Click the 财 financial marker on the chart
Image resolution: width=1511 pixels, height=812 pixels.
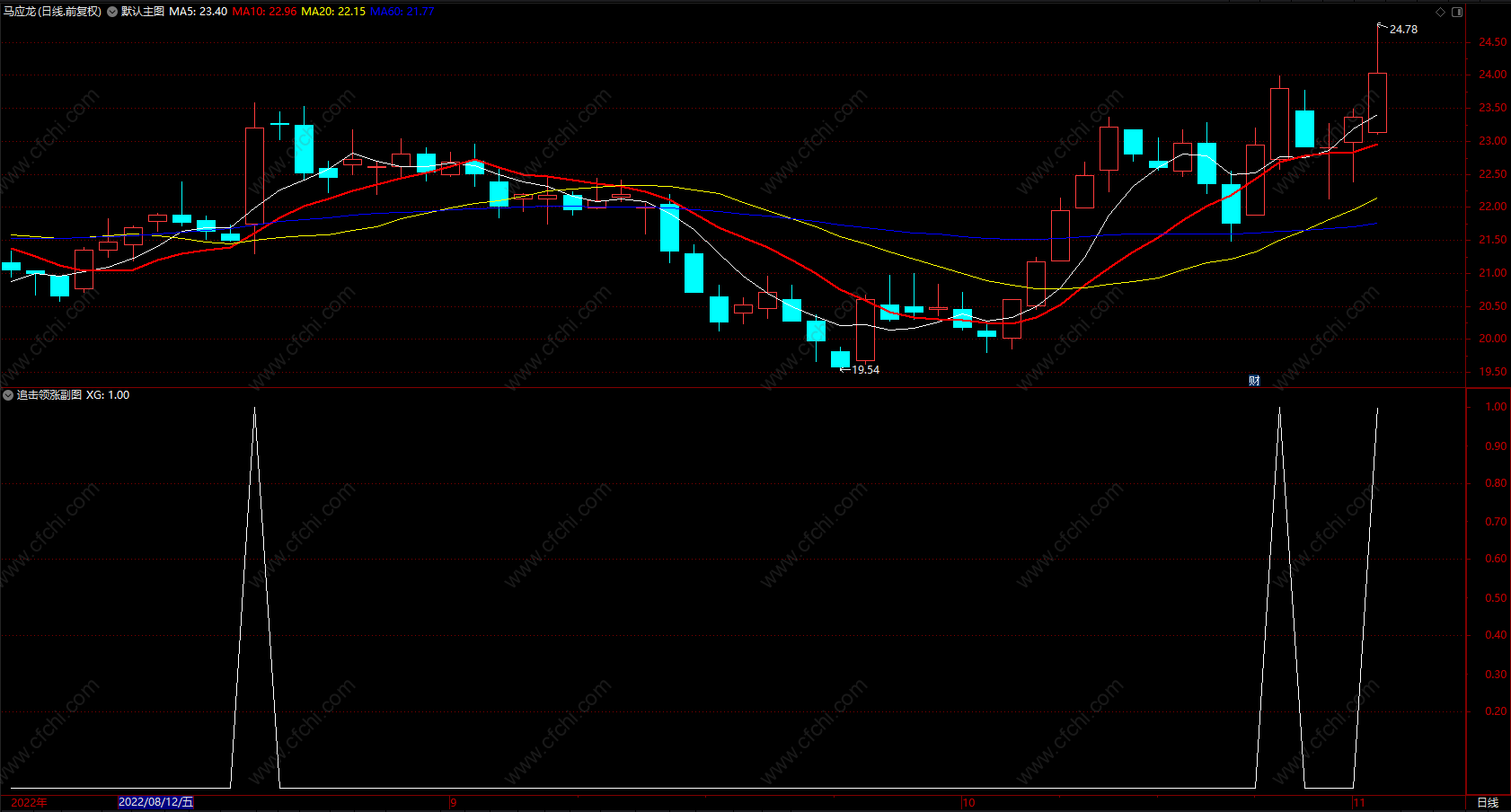(1254, 381)
